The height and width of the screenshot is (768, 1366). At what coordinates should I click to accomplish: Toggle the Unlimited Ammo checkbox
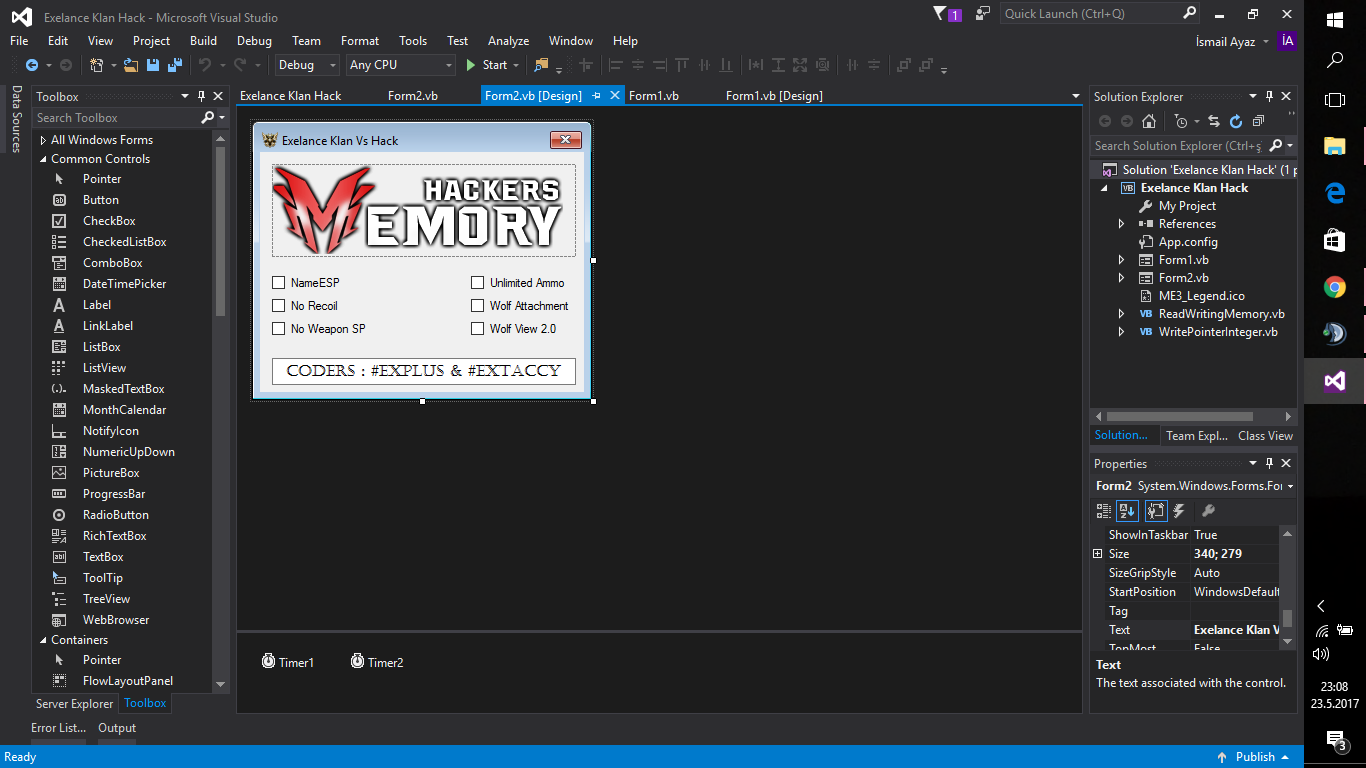pyautogui.click(x=478, y=283)
